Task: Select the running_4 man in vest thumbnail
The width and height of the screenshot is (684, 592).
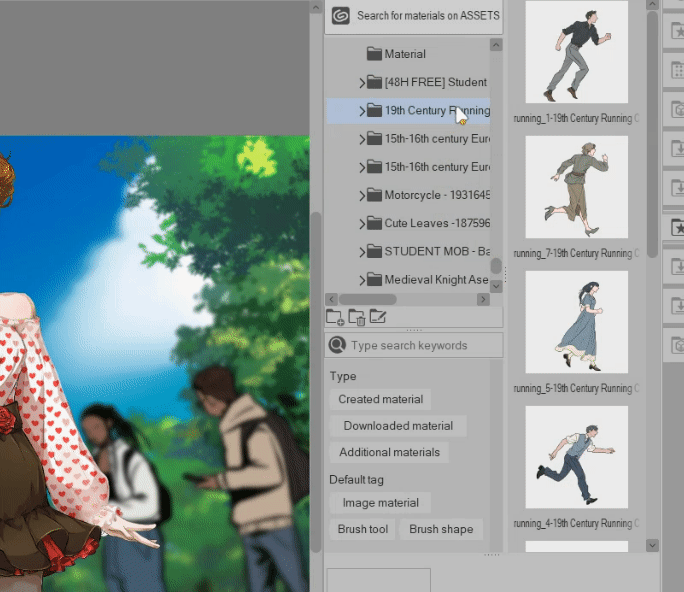Action: click(x=576, y=457)
